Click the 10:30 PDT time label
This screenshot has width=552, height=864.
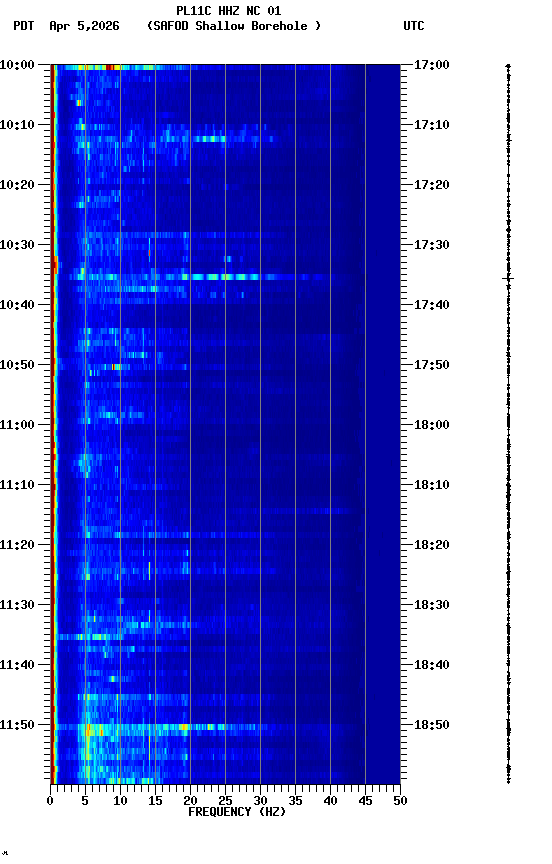(17, 245)
